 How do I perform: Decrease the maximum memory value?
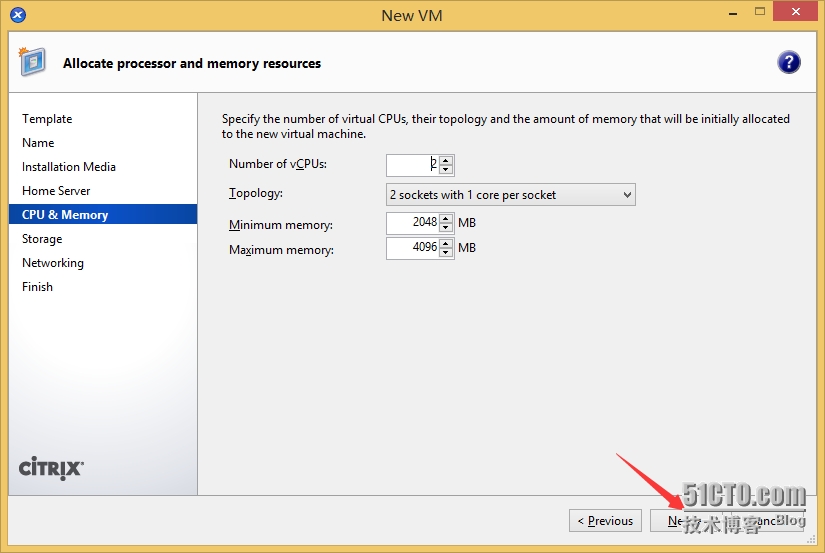pyautogui.click(x=446, y=253)
